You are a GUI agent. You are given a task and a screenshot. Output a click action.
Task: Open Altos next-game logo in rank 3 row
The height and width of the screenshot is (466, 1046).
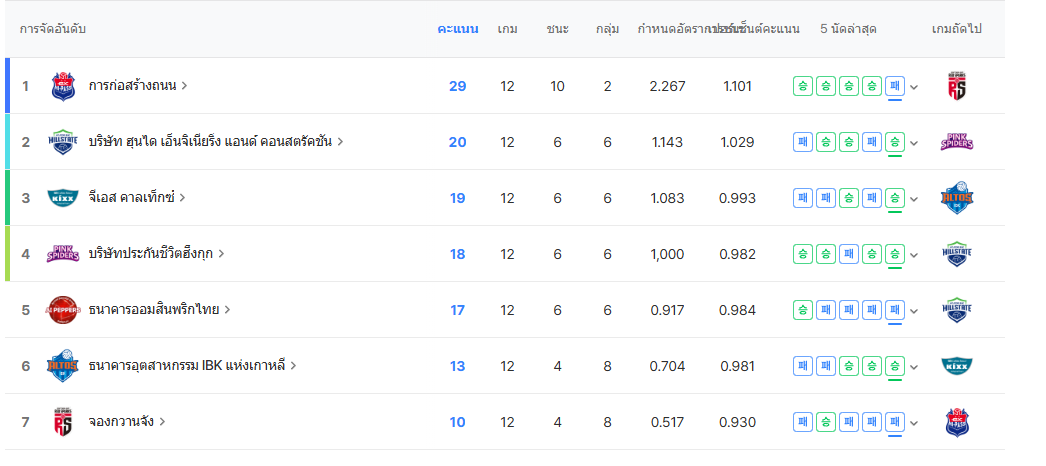tap(957, 198)
